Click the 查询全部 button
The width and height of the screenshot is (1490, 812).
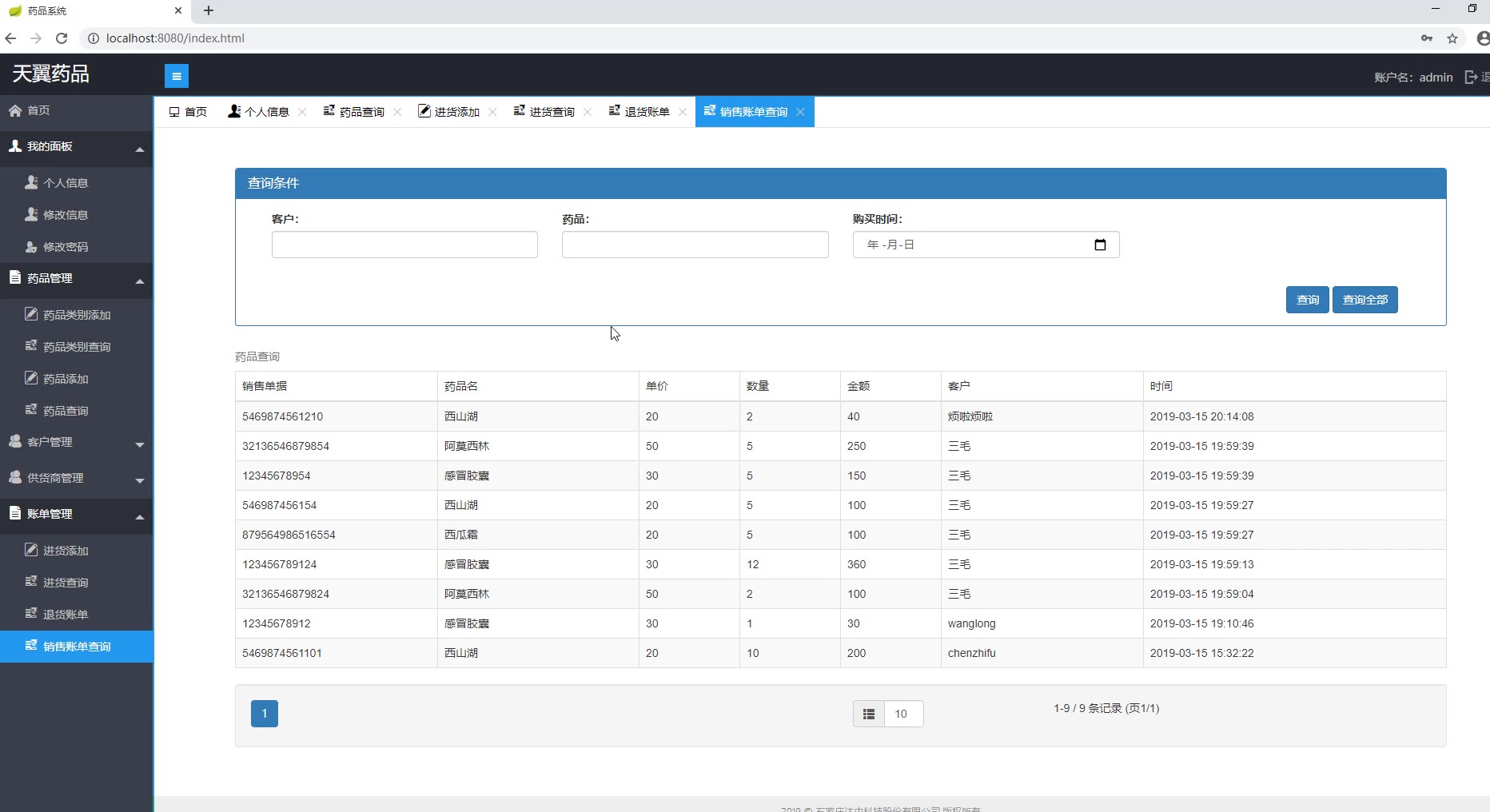point(1365,300)
